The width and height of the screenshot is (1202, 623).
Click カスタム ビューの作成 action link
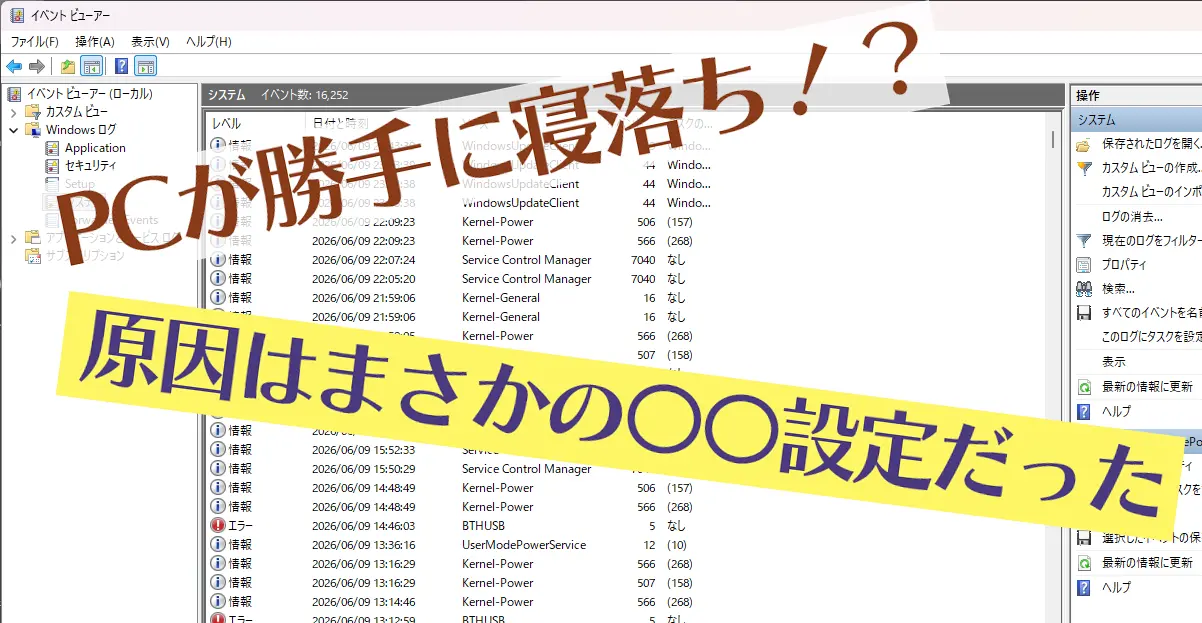tap(1151, 168)
